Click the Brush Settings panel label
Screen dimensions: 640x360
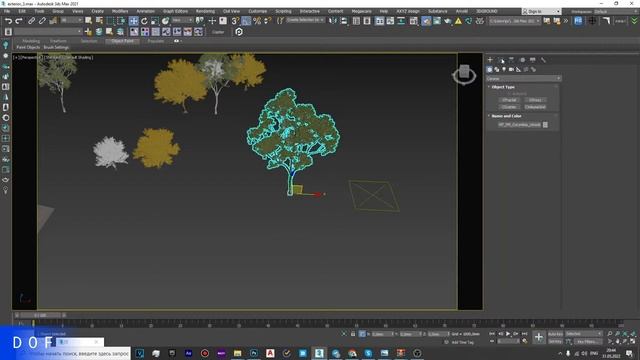(56, 47)
